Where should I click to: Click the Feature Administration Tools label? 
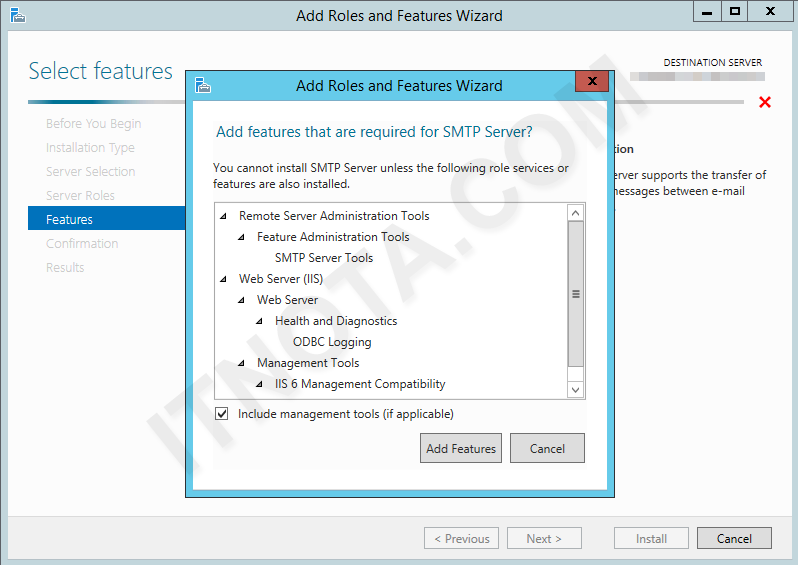(x=333, y=237)
